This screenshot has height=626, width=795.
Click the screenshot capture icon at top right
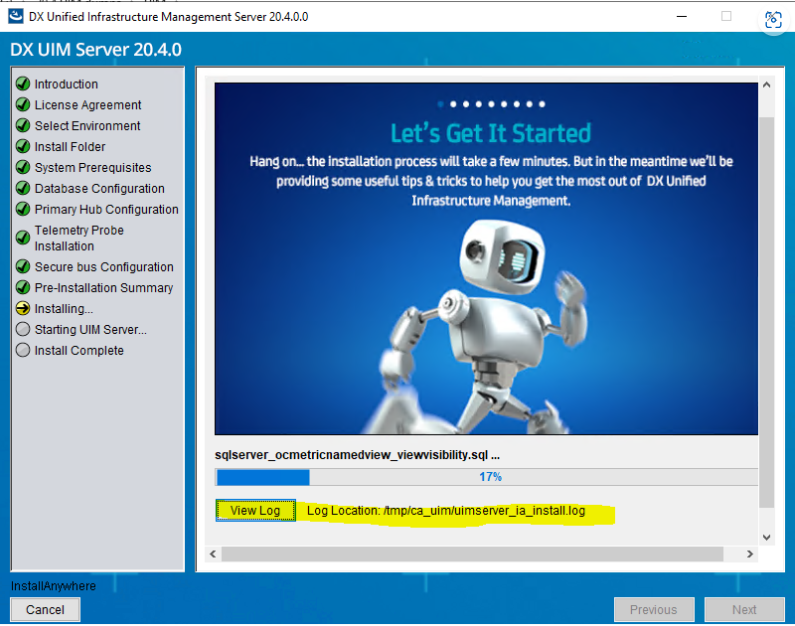tap(773, 20)
